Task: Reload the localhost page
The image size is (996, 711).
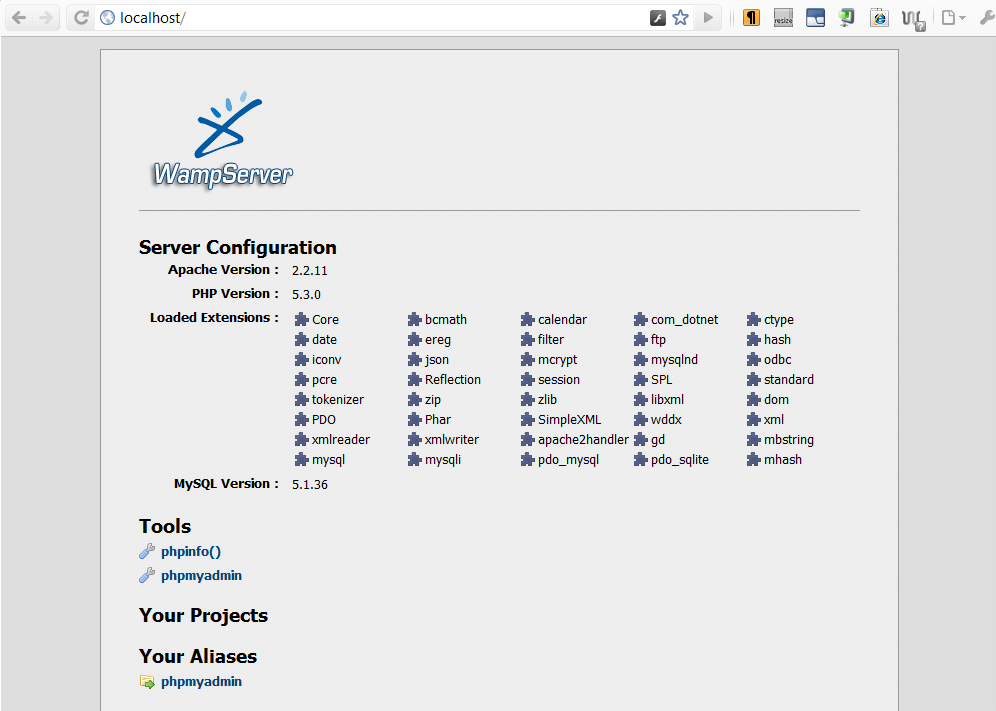Action: point(81,18)
